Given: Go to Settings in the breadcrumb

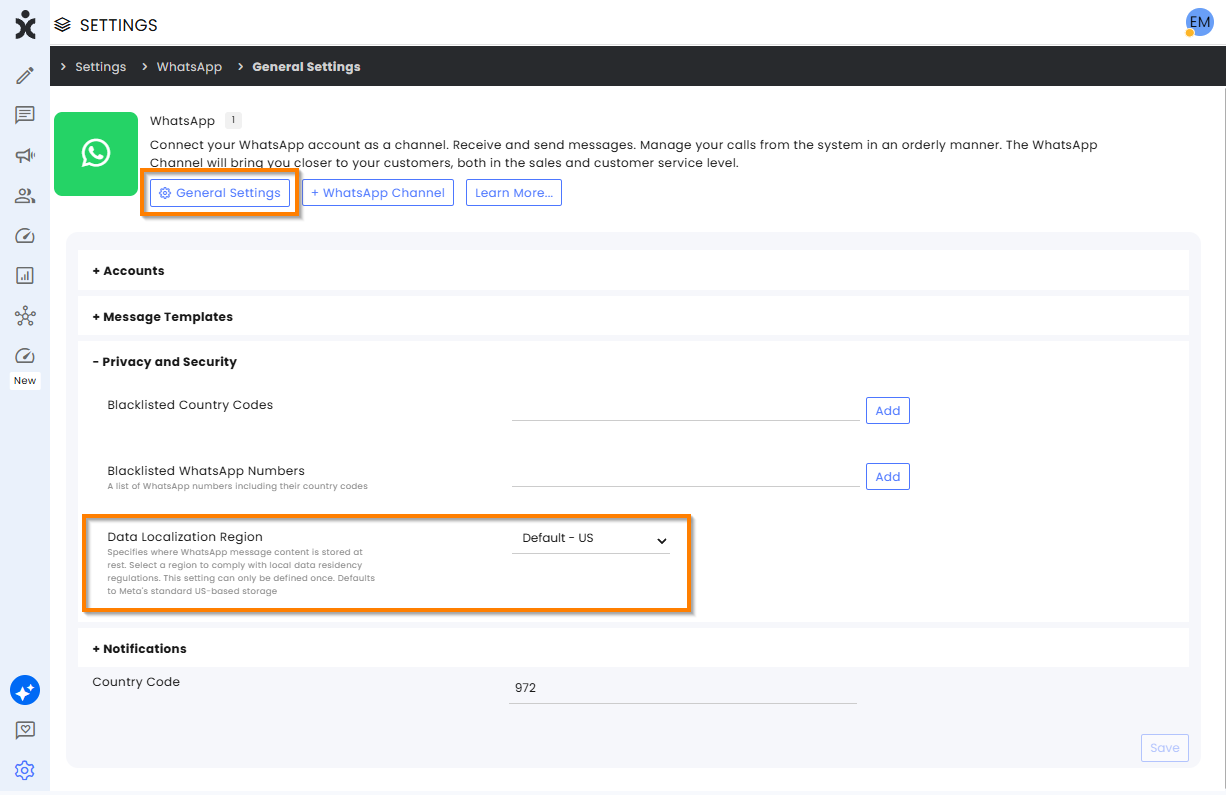Looking at the screenshot, I should click(x=100, y=67).
